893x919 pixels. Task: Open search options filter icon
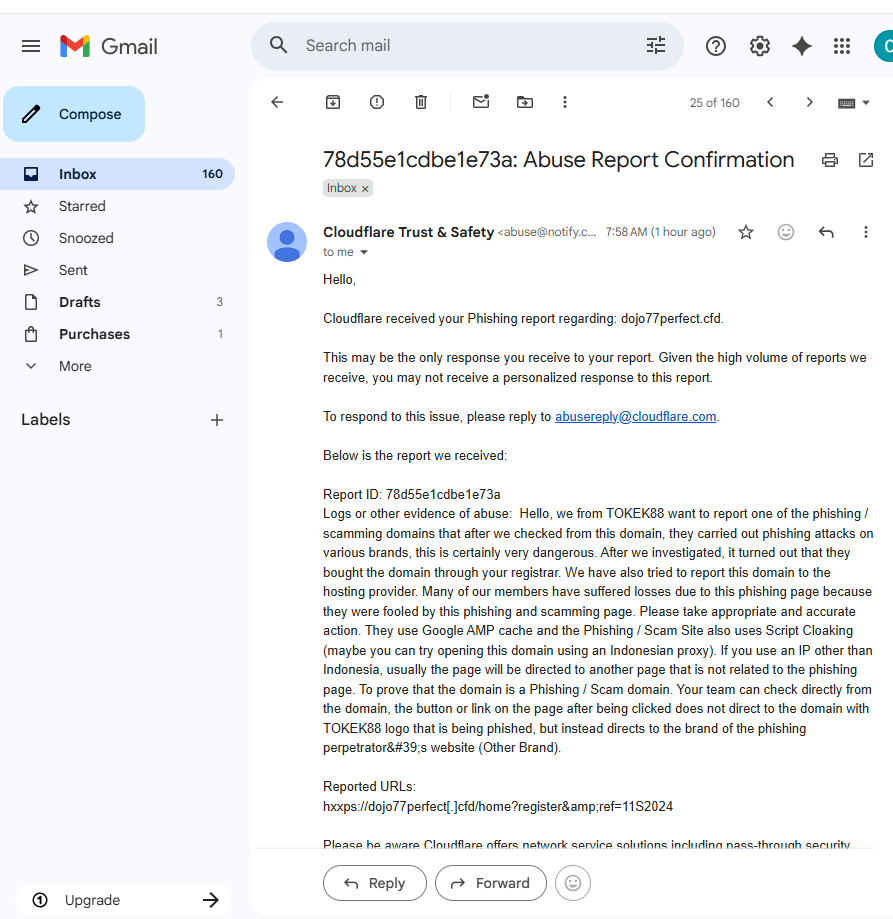[x=656, y=45]
